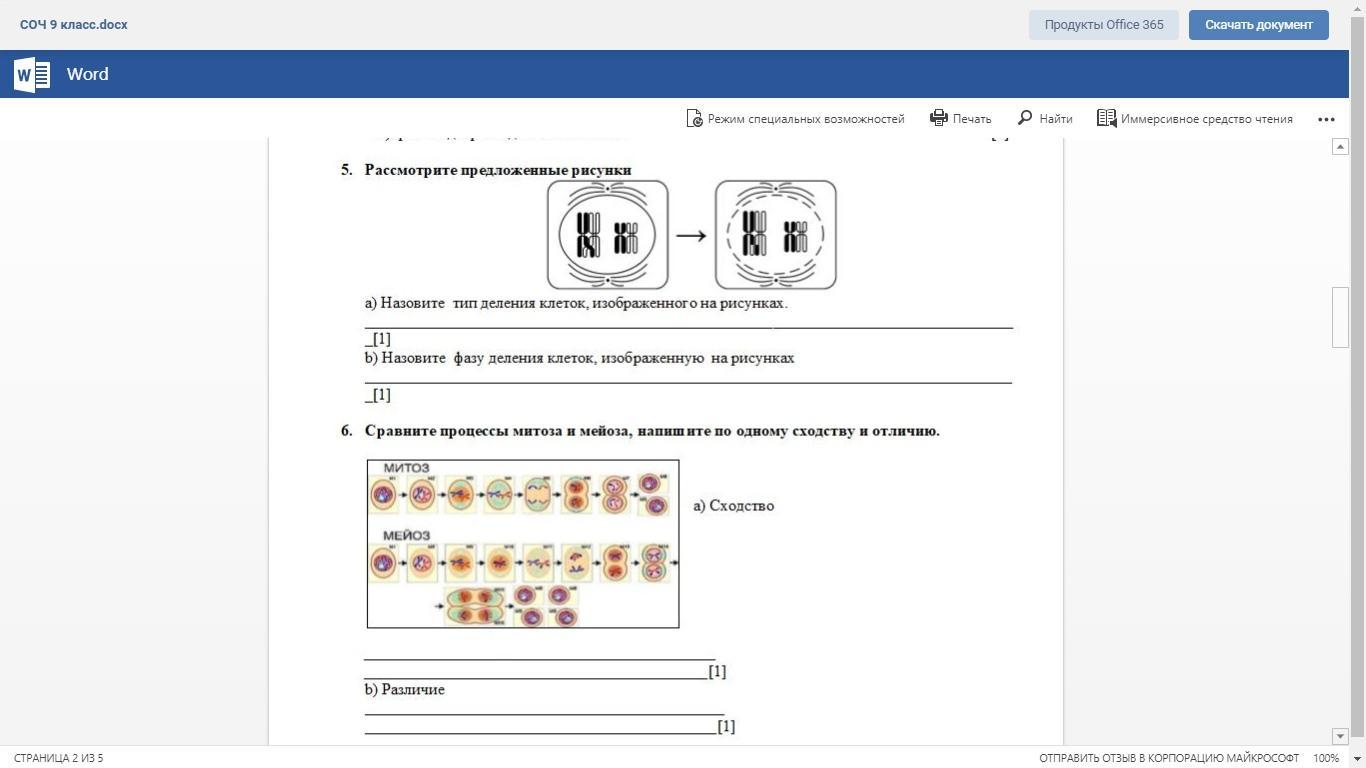Click Режим специальных возможностей label
The height and width of the screenshot is (768, 1366).
tap(806, 119)
